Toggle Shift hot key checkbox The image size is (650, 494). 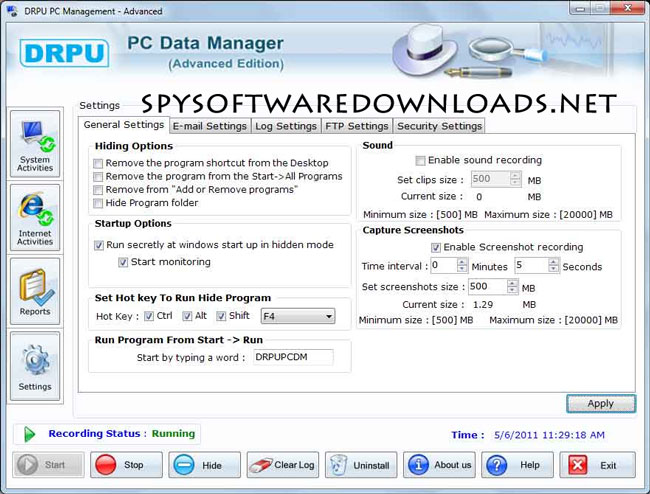[221, 316]
